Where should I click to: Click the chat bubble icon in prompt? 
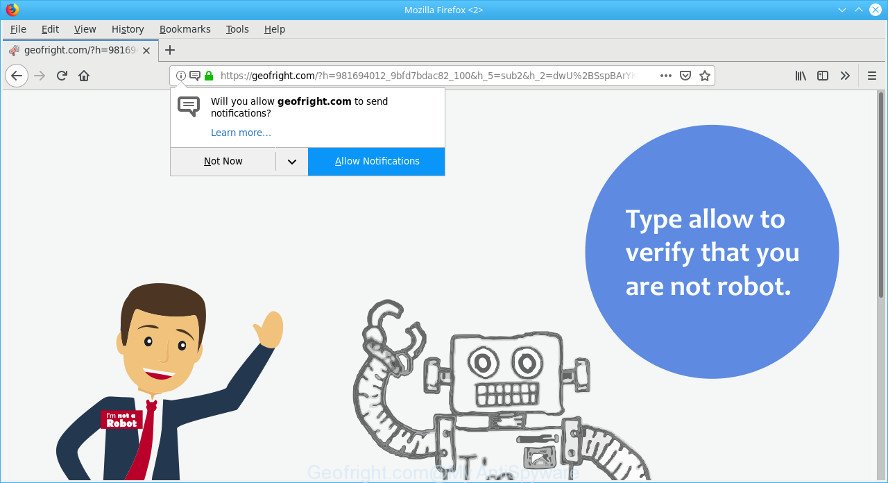[189, 106]
